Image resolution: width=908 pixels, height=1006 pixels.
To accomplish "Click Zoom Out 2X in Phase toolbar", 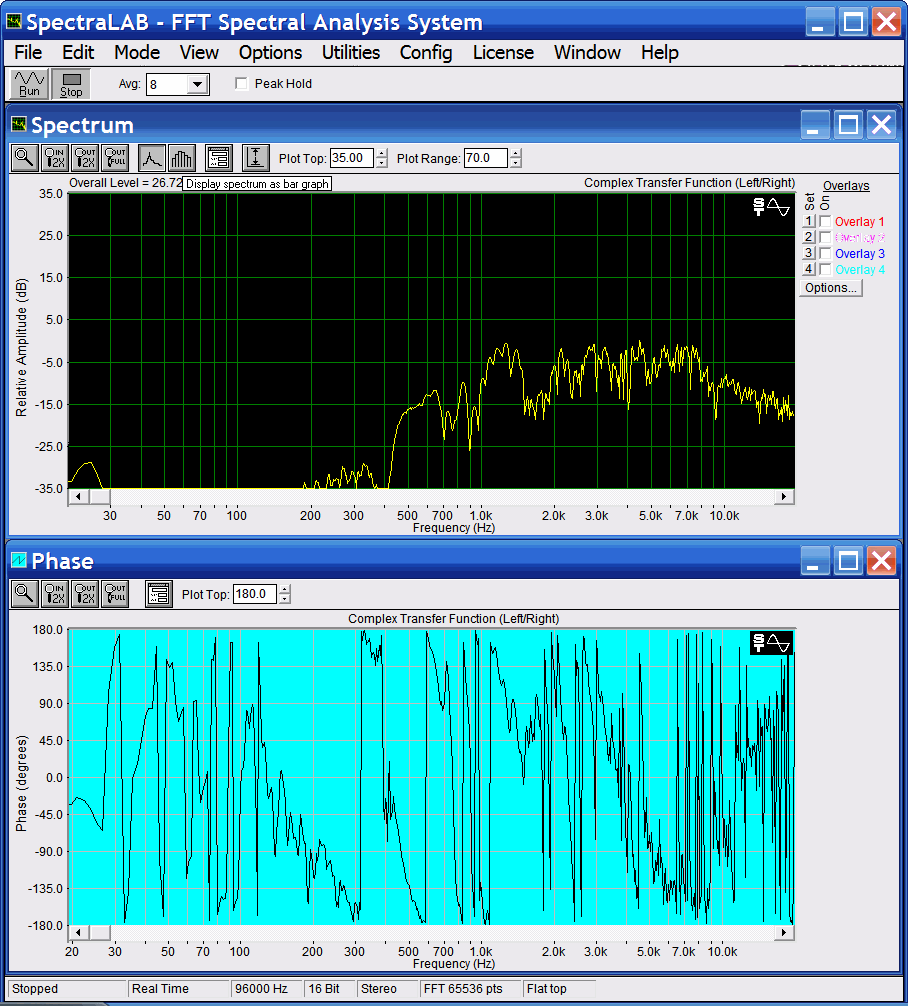I will (x=85, y=594).
